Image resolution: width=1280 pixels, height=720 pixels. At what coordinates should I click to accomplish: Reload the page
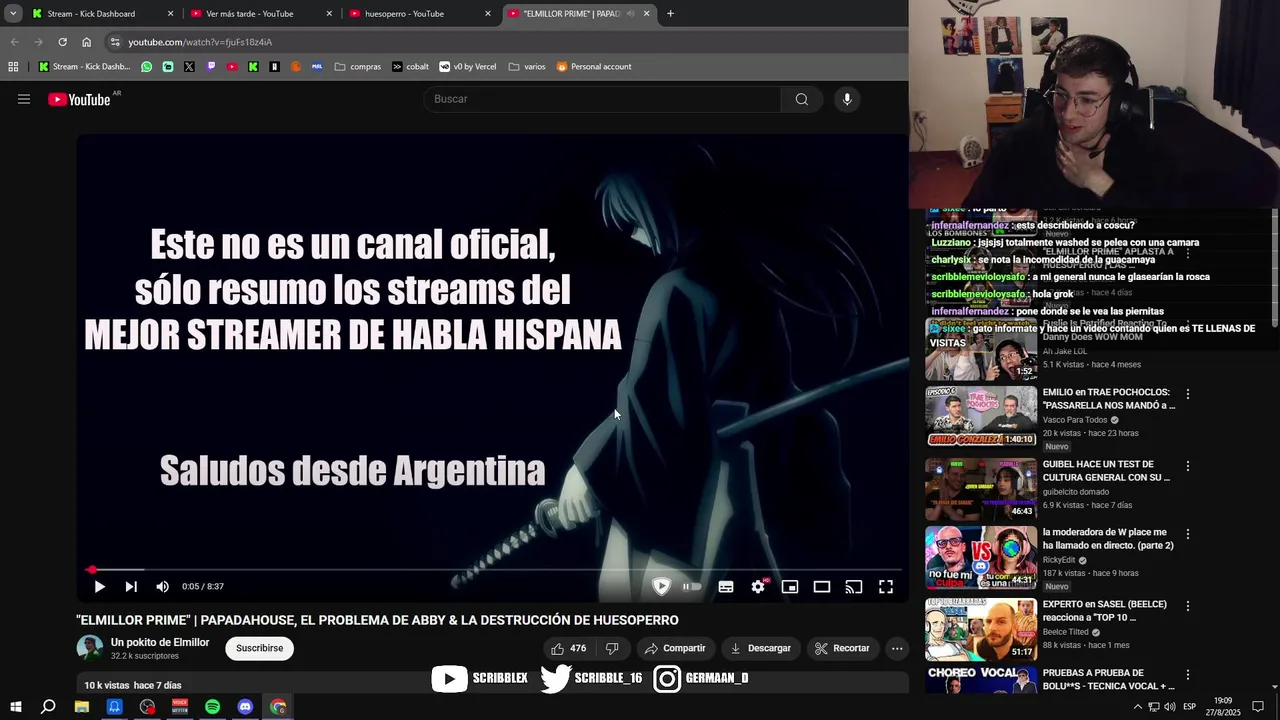(x=62, y=42)
